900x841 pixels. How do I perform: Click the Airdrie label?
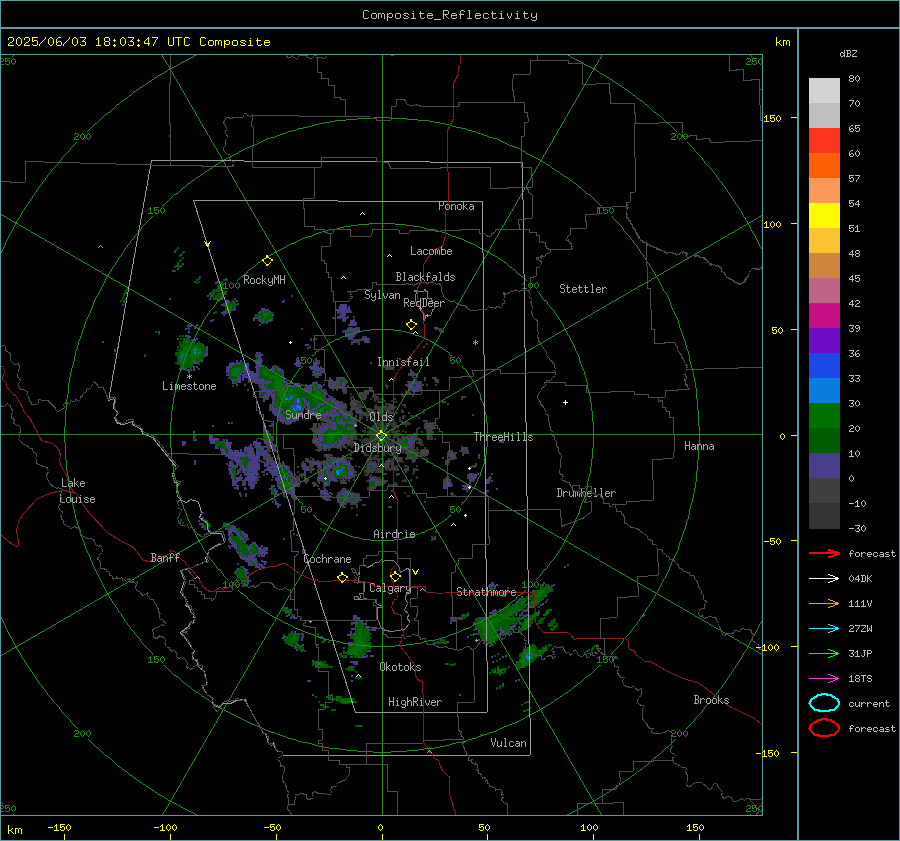(x=394, y=534)
